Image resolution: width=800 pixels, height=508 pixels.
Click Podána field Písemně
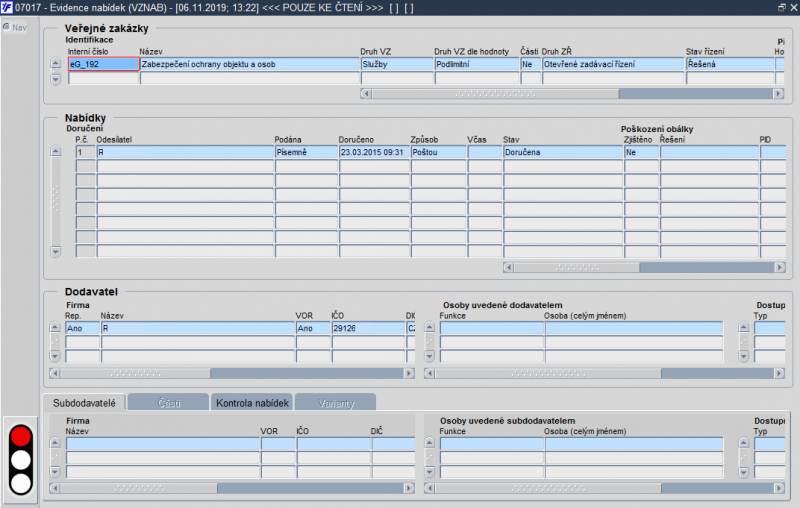click(x=306, y=152)
